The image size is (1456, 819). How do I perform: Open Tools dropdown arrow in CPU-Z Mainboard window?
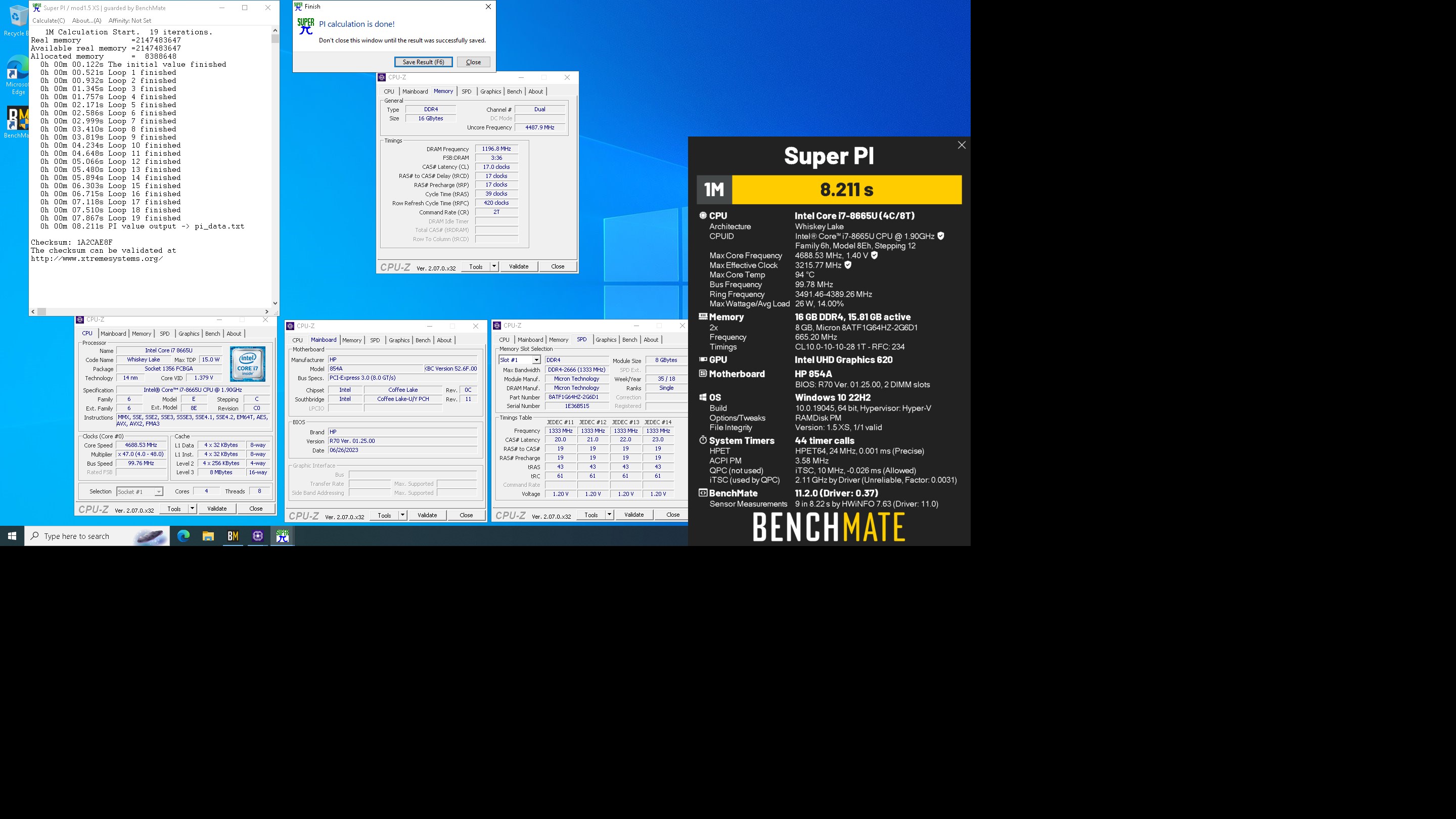pos(402,515)
